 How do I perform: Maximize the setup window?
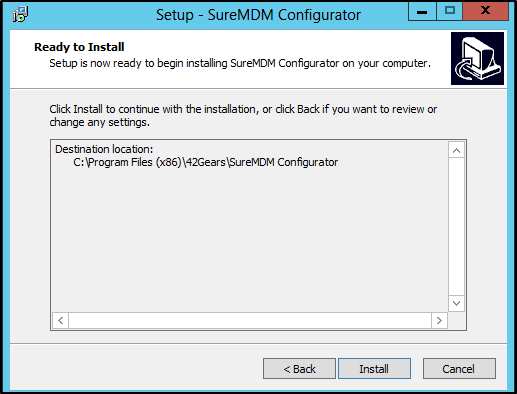coord(449,11)
